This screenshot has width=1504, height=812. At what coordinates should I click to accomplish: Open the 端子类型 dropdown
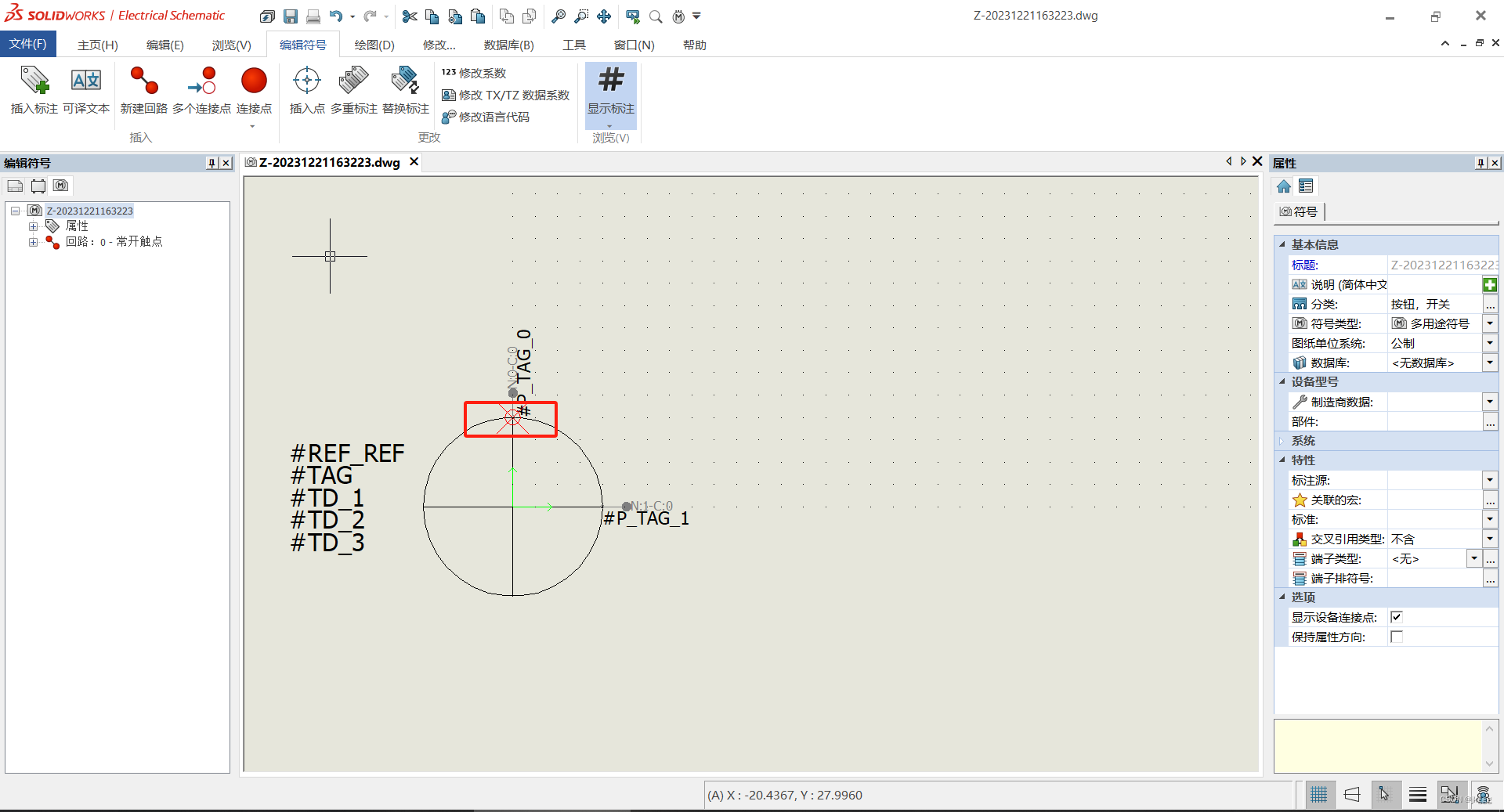[x=1476, y=558]
